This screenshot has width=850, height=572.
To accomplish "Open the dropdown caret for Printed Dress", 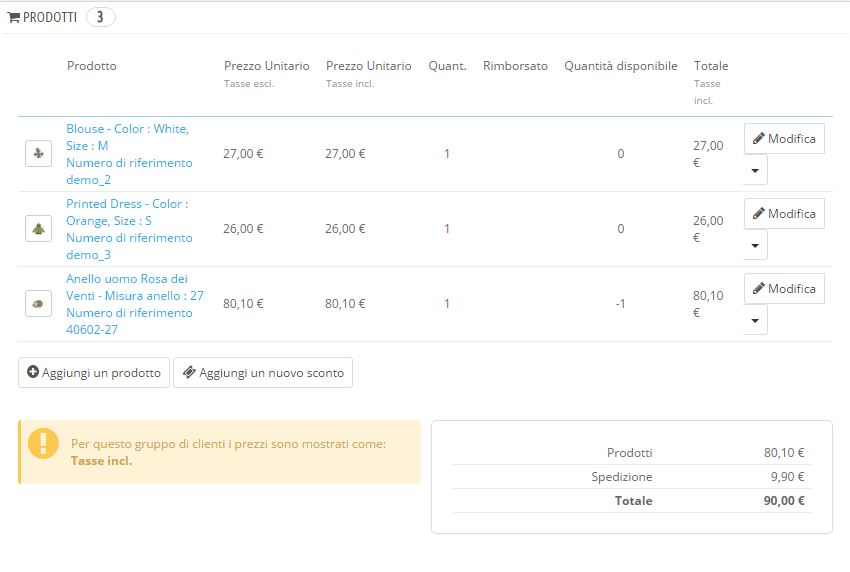I will point(755,245).
